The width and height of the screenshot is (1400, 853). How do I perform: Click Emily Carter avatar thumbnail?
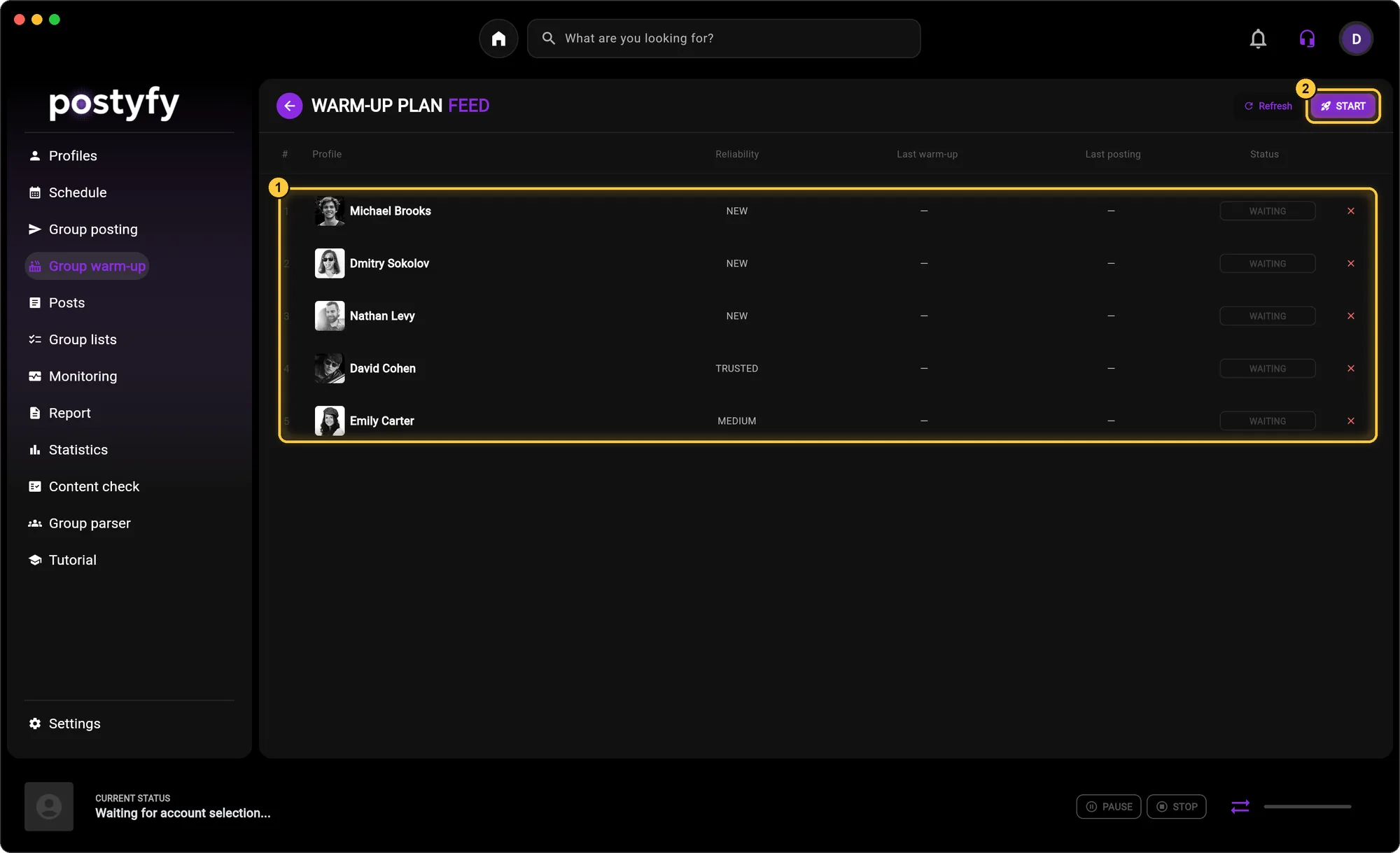click(330, 421)
